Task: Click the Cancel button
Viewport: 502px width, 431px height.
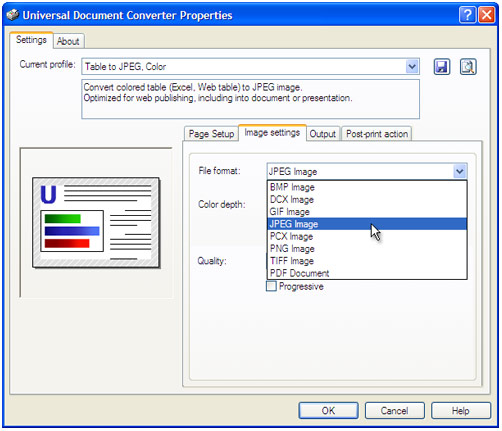Action: point(395,410)
